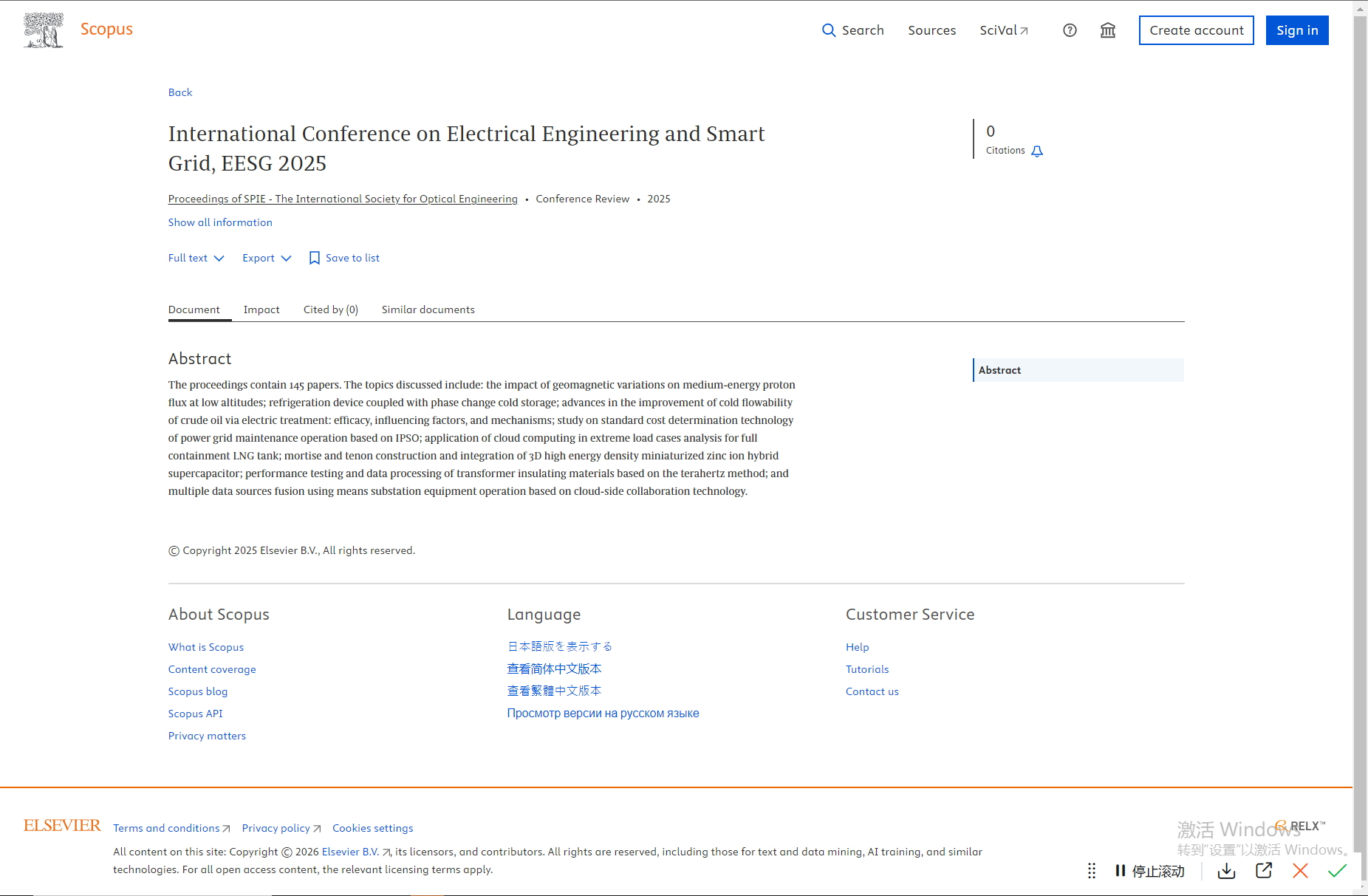Click the Sign in button

(x=1296, y=30)
